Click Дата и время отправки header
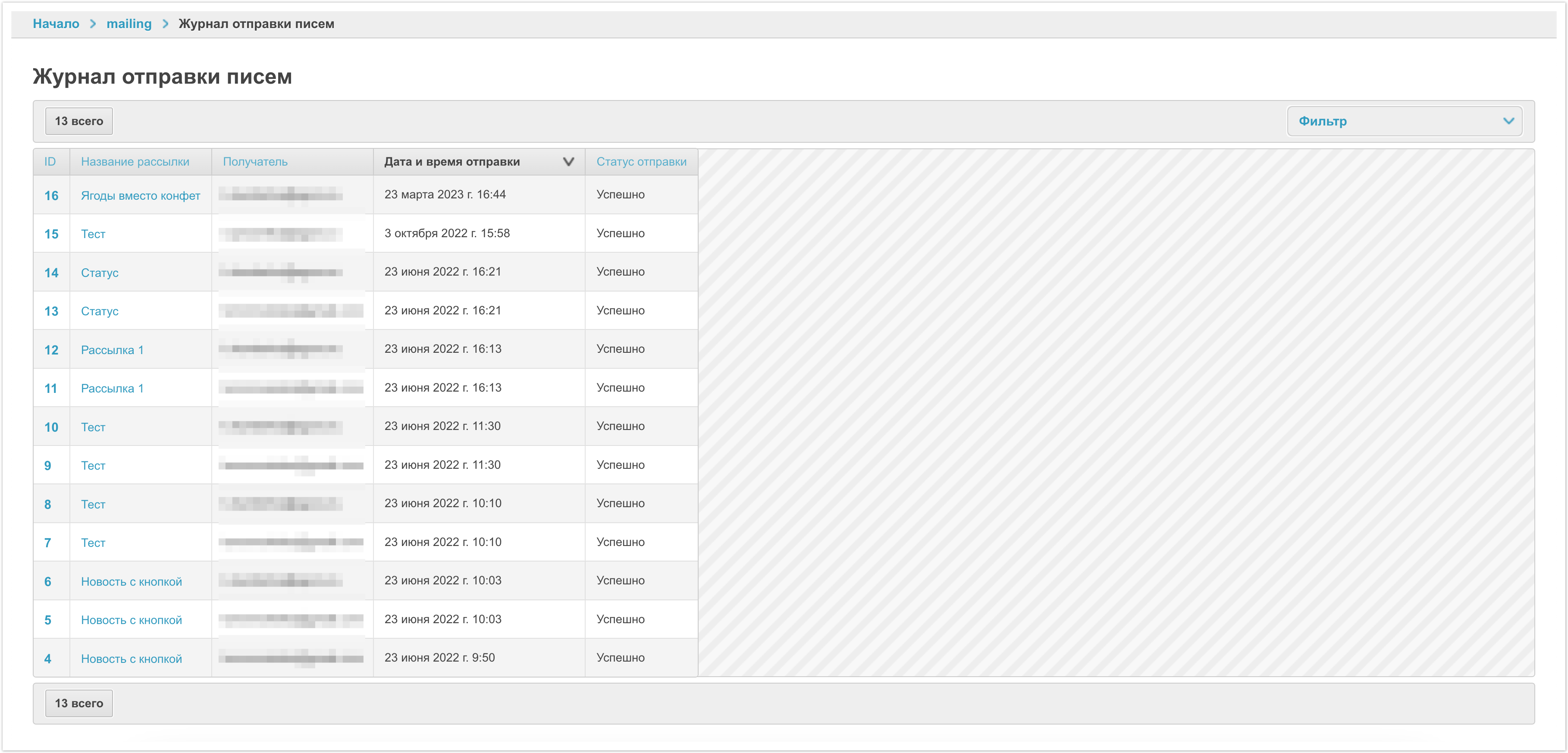Screen dimensions: 1568x753 (x=452, y=162)
